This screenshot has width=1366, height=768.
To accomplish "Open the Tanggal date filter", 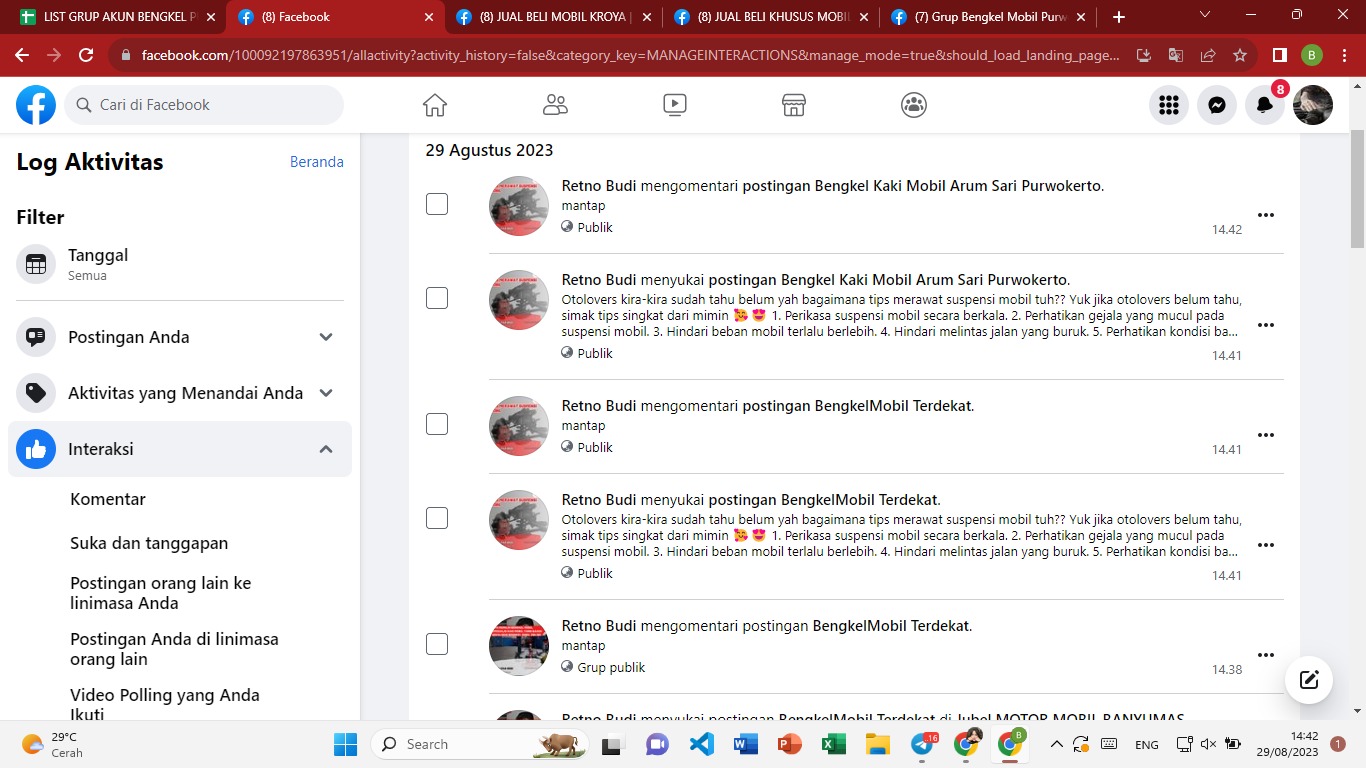I will click(x=180, y=265).
